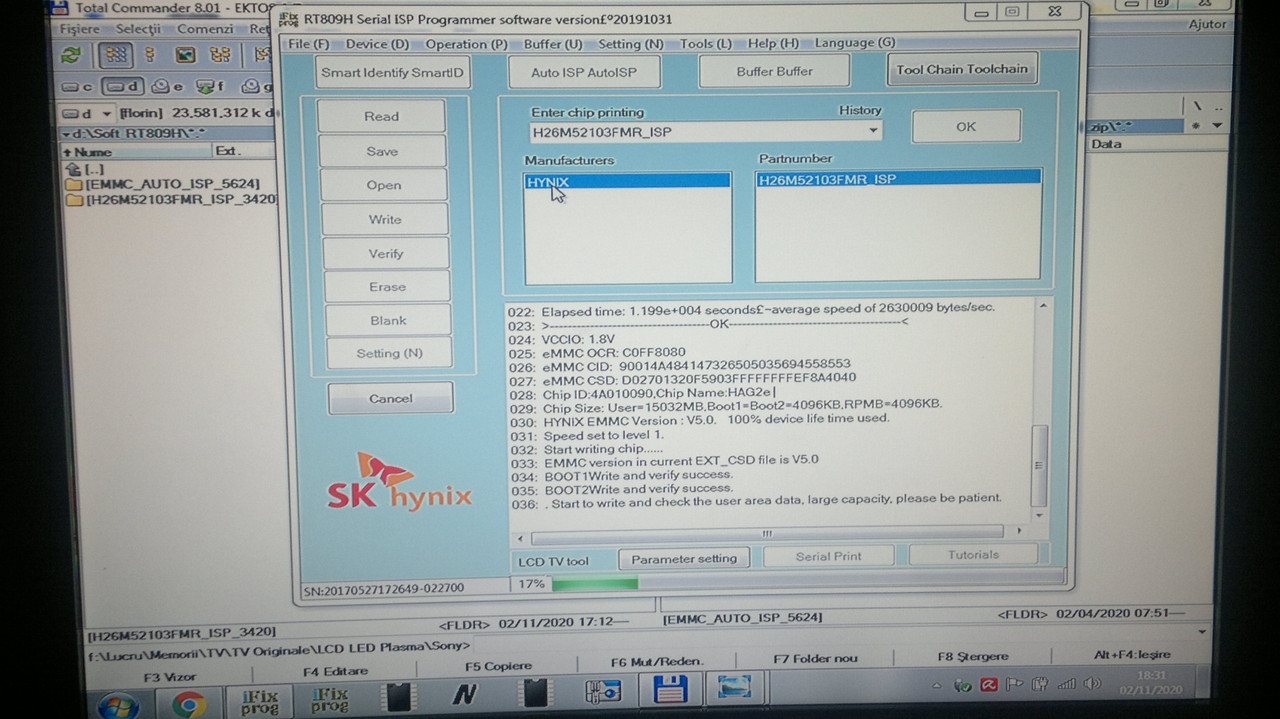The width and height of the screenshot is (1280, 719).
Task: Click the Cancel button
Action: (390, 398)
